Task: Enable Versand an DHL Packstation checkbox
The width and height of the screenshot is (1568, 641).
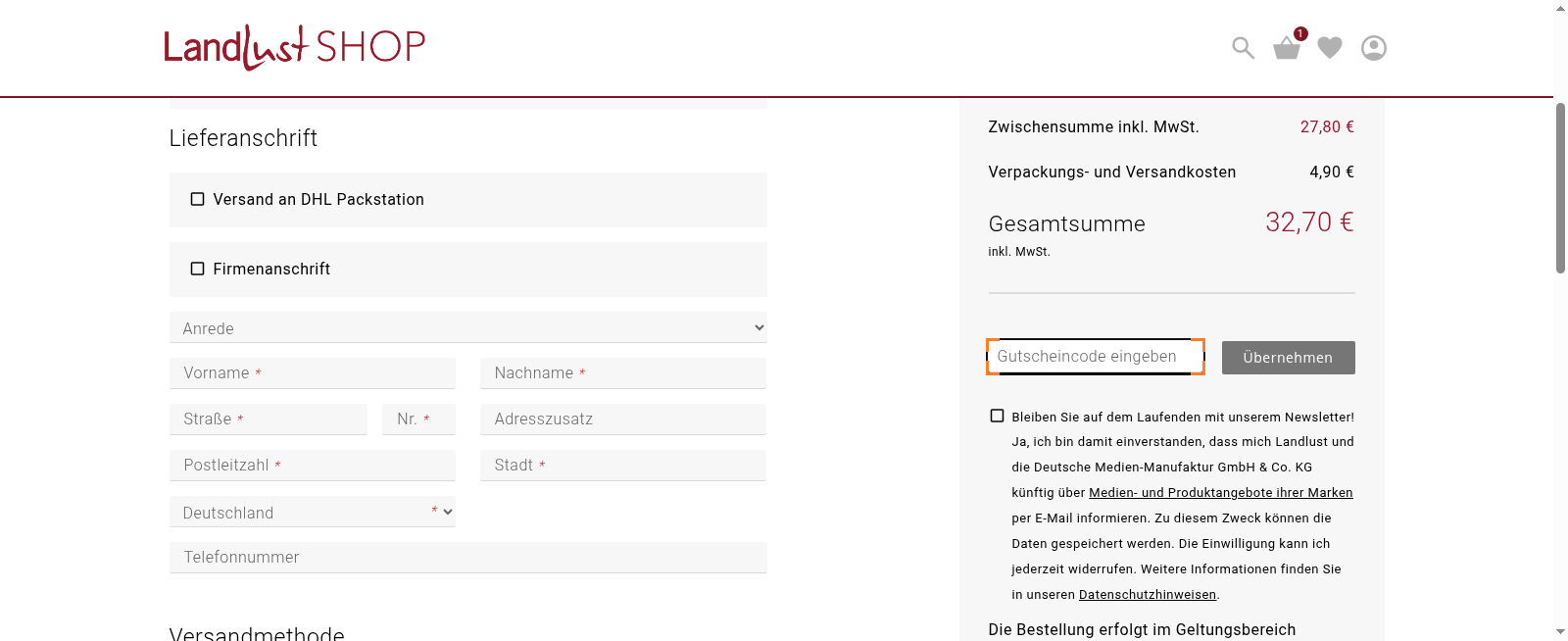Action: pyautogui.click(x=198, y=199)
